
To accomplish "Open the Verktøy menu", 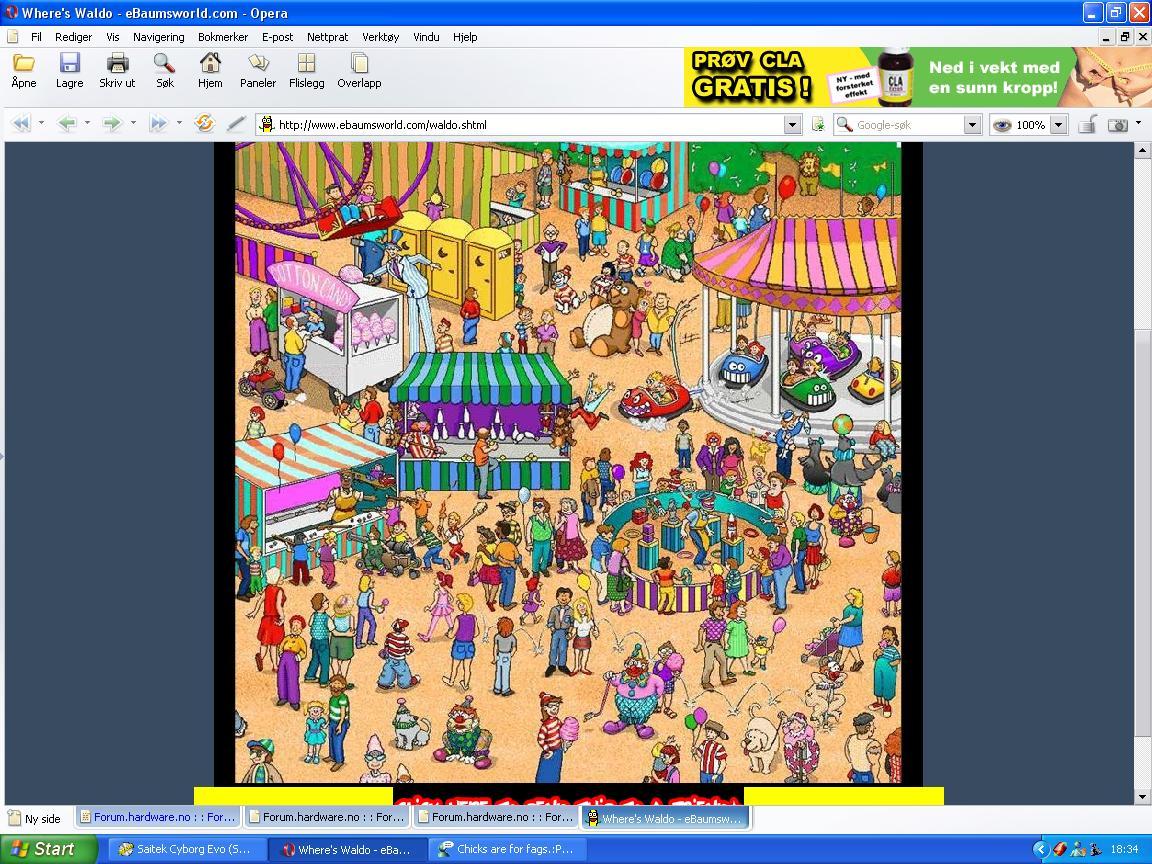I will [381, 37].
